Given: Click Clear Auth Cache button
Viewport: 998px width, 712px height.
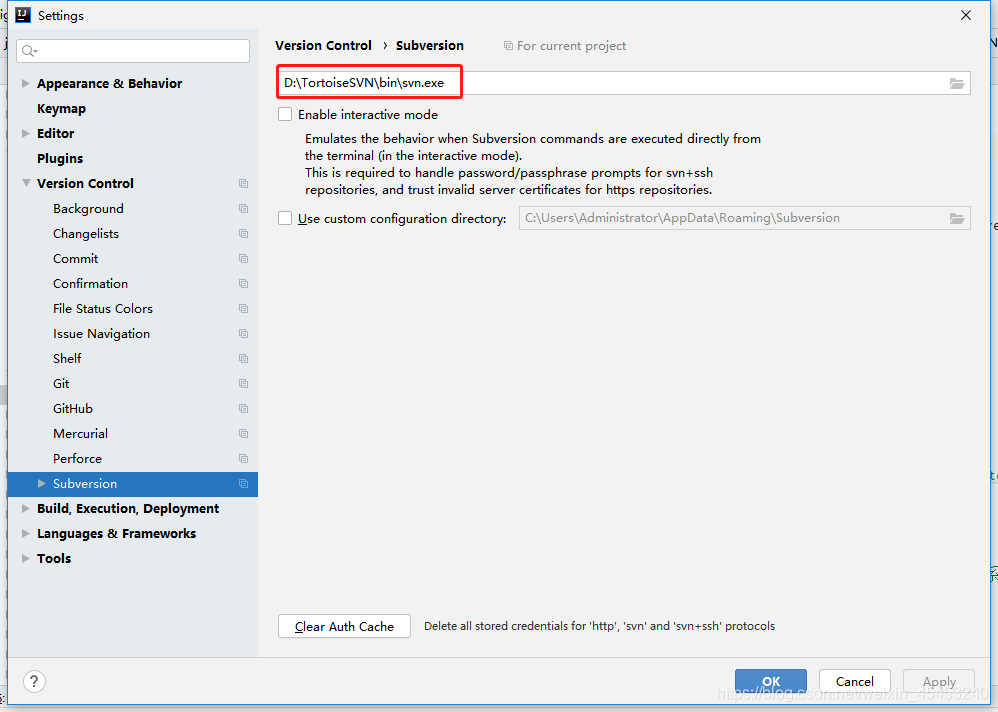Looking at the screenshot, I should [344, 626].
